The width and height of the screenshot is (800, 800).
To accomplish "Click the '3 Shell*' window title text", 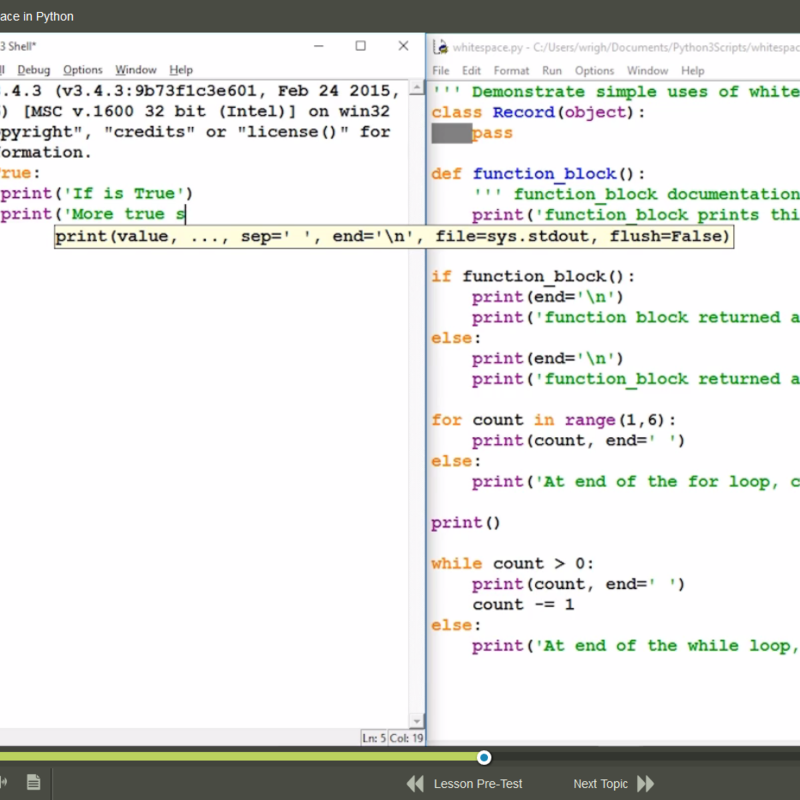I will pyautogui.click(x=18, y=46).
